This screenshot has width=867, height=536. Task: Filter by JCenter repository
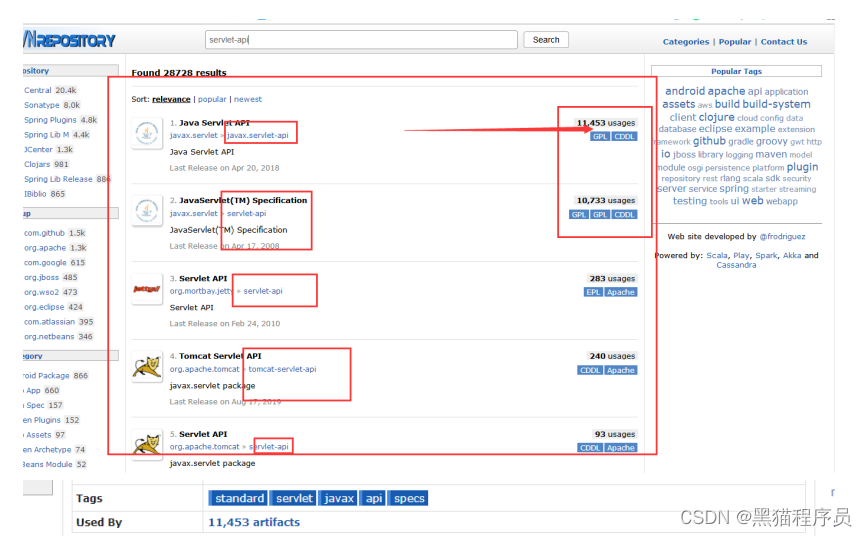[x=38, y=149]
